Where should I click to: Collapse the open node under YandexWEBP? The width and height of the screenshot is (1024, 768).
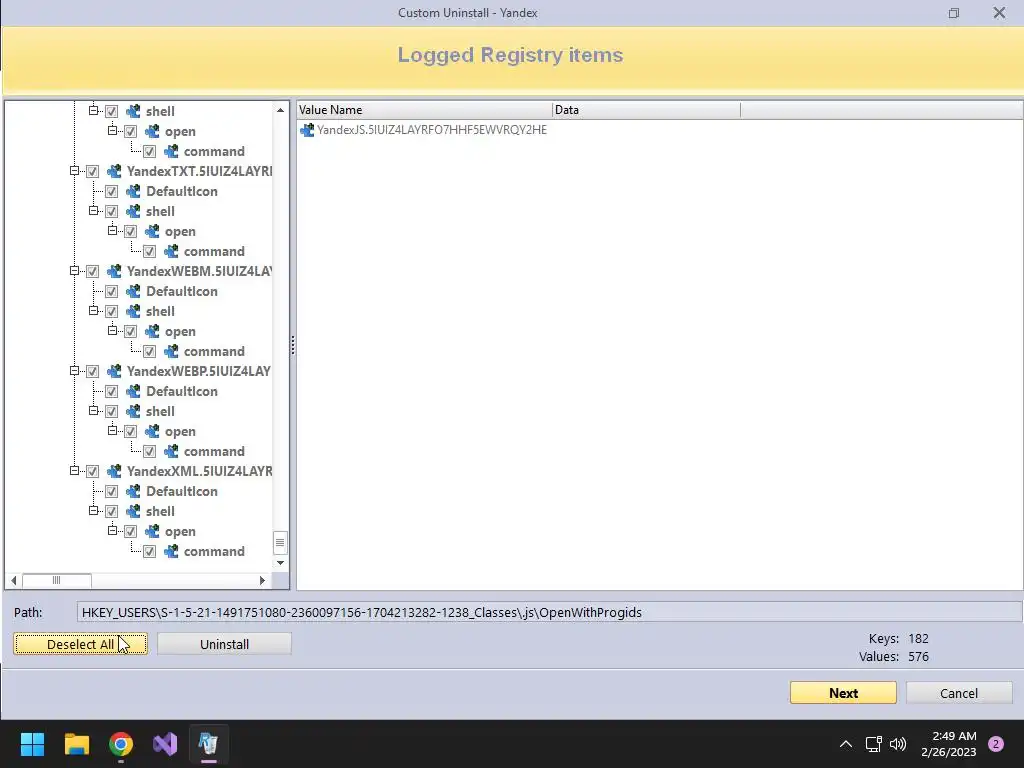112,430
